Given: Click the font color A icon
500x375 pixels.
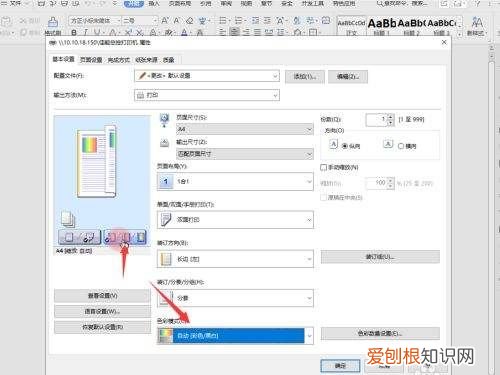Looking at the screenshot, I should pyautogui.click(x=184, y=33).
